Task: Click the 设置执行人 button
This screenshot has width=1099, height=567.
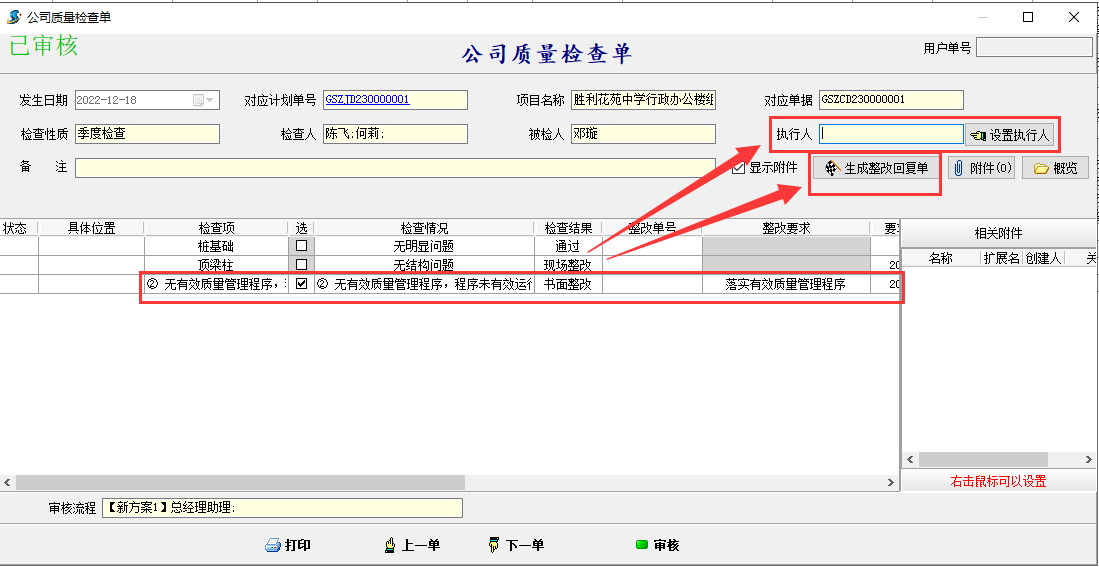Action: [x=1008, y=134]
